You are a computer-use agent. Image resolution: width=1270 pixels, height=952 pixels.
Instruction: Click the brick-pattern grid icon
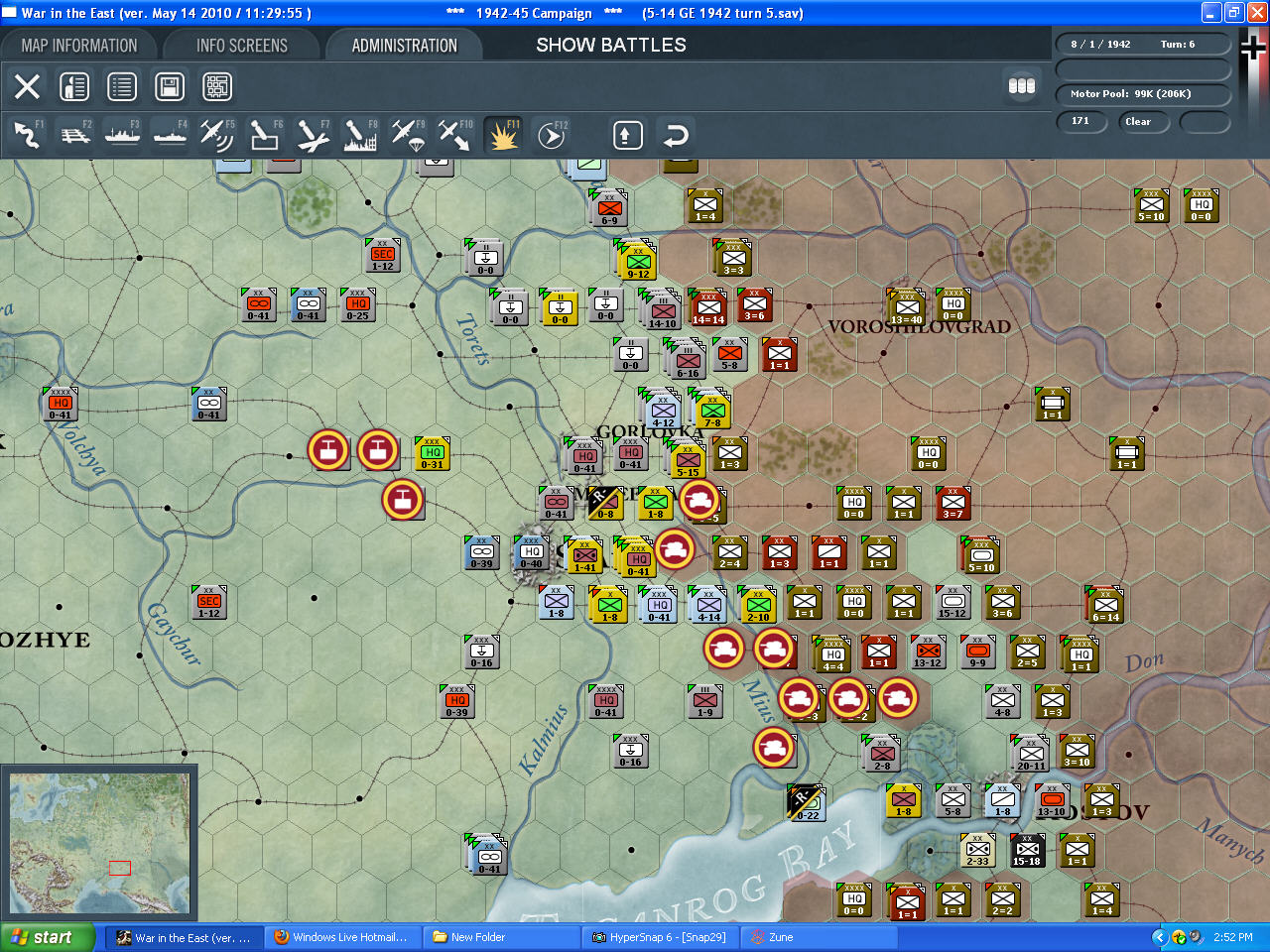217,86
